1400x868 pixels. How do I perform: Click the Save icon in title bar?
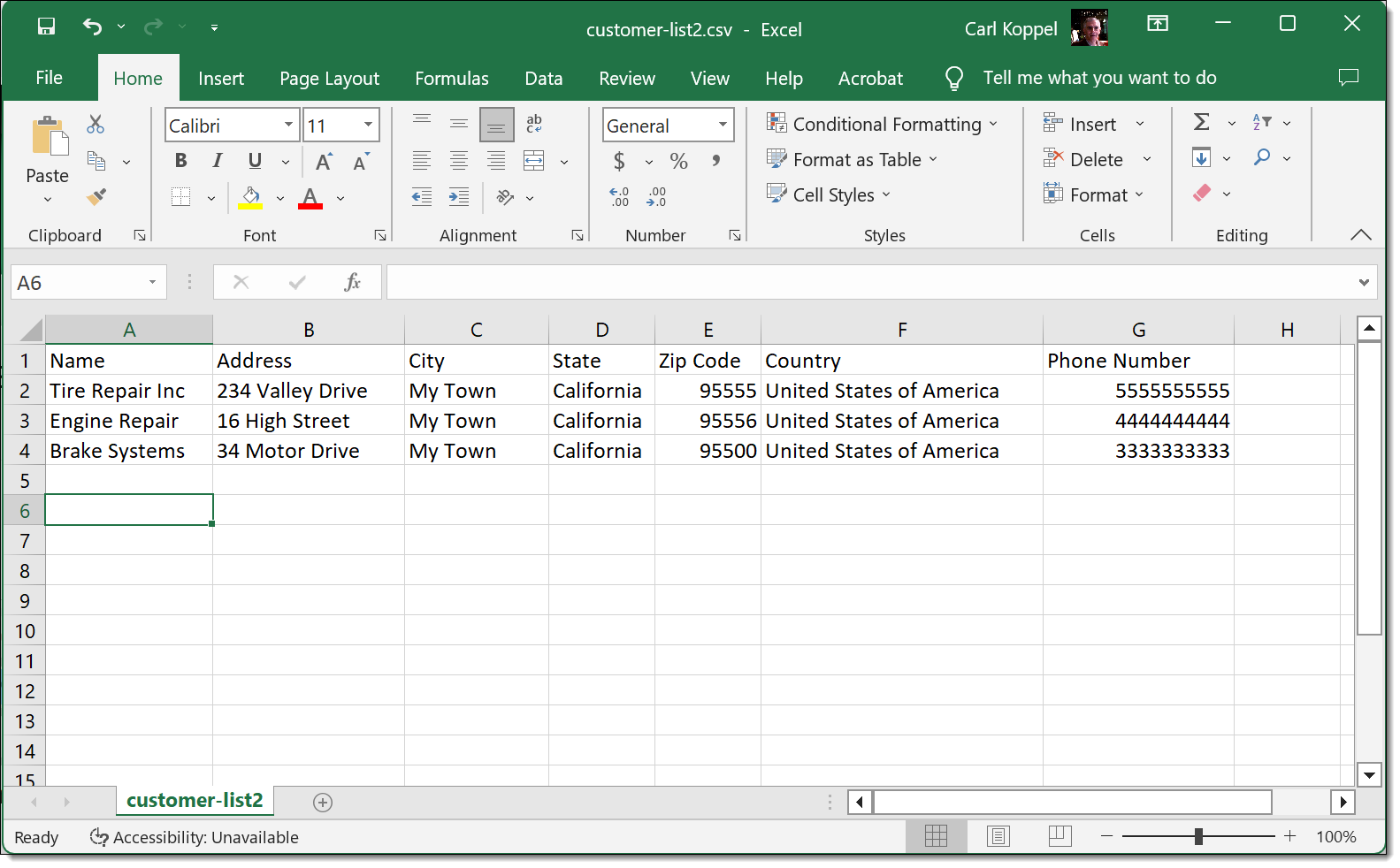click(x=46, y=27)
